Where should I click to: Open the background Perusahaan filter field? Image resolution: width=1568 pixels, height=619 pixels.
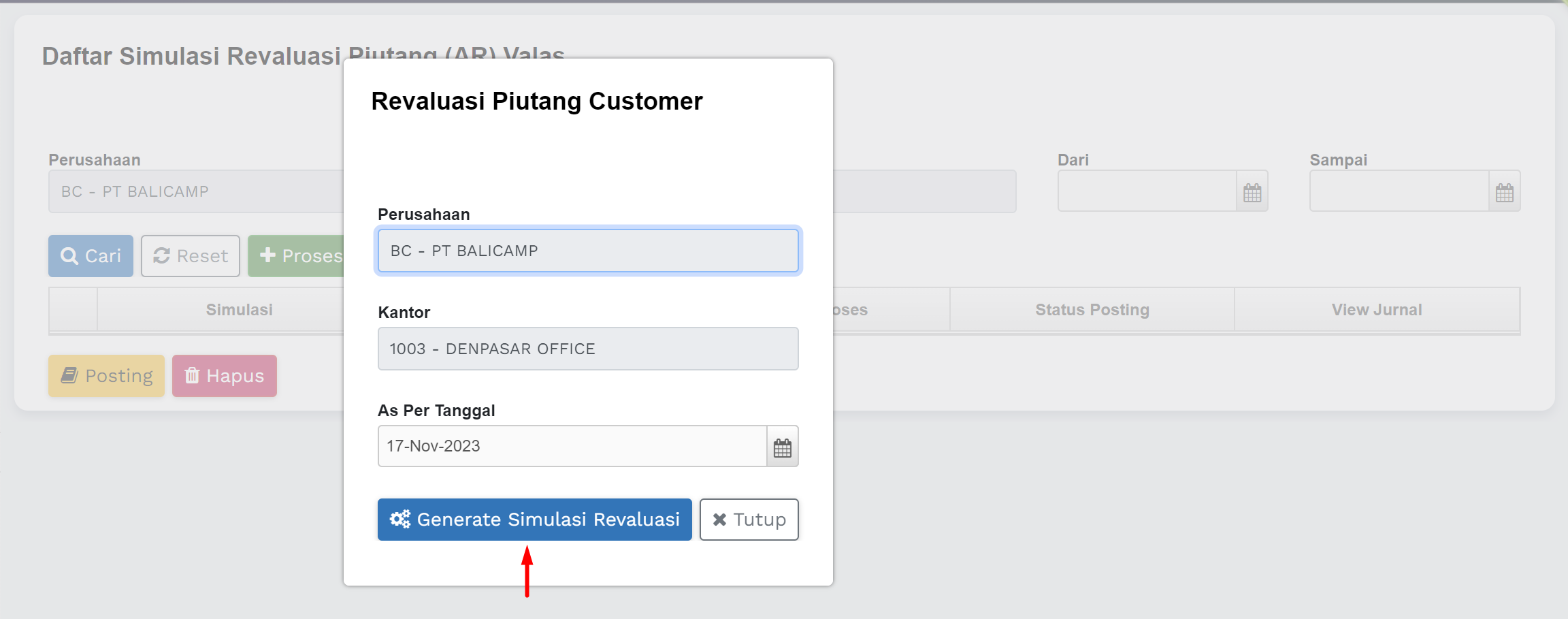pos(196,192)
